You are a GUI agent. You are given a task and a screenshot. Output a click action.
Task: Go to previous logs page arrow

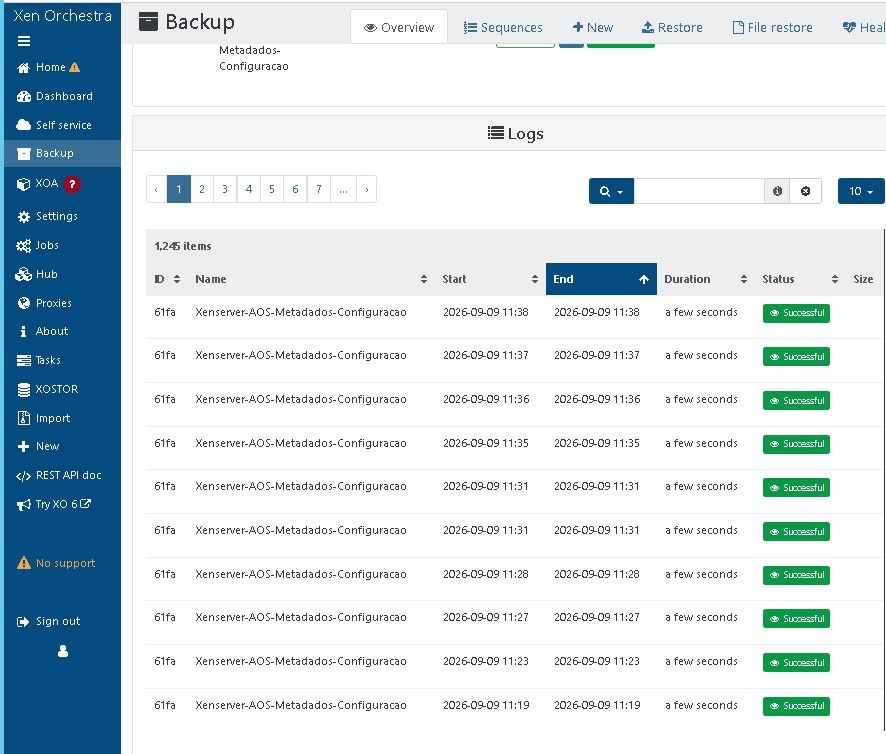[157, 189]
